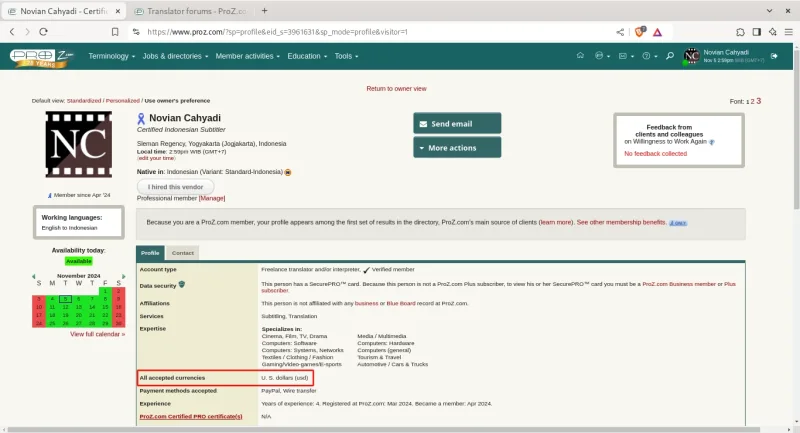Switch to the Profile tab
The height and width of the screenshot is (433, 800).
coord(150,253)
